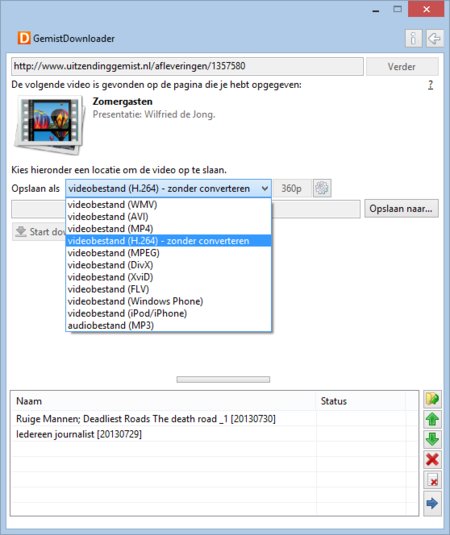This screenshot has height=535, width=450.
Task: Click the info icon in the header
Action: [413, 38]
